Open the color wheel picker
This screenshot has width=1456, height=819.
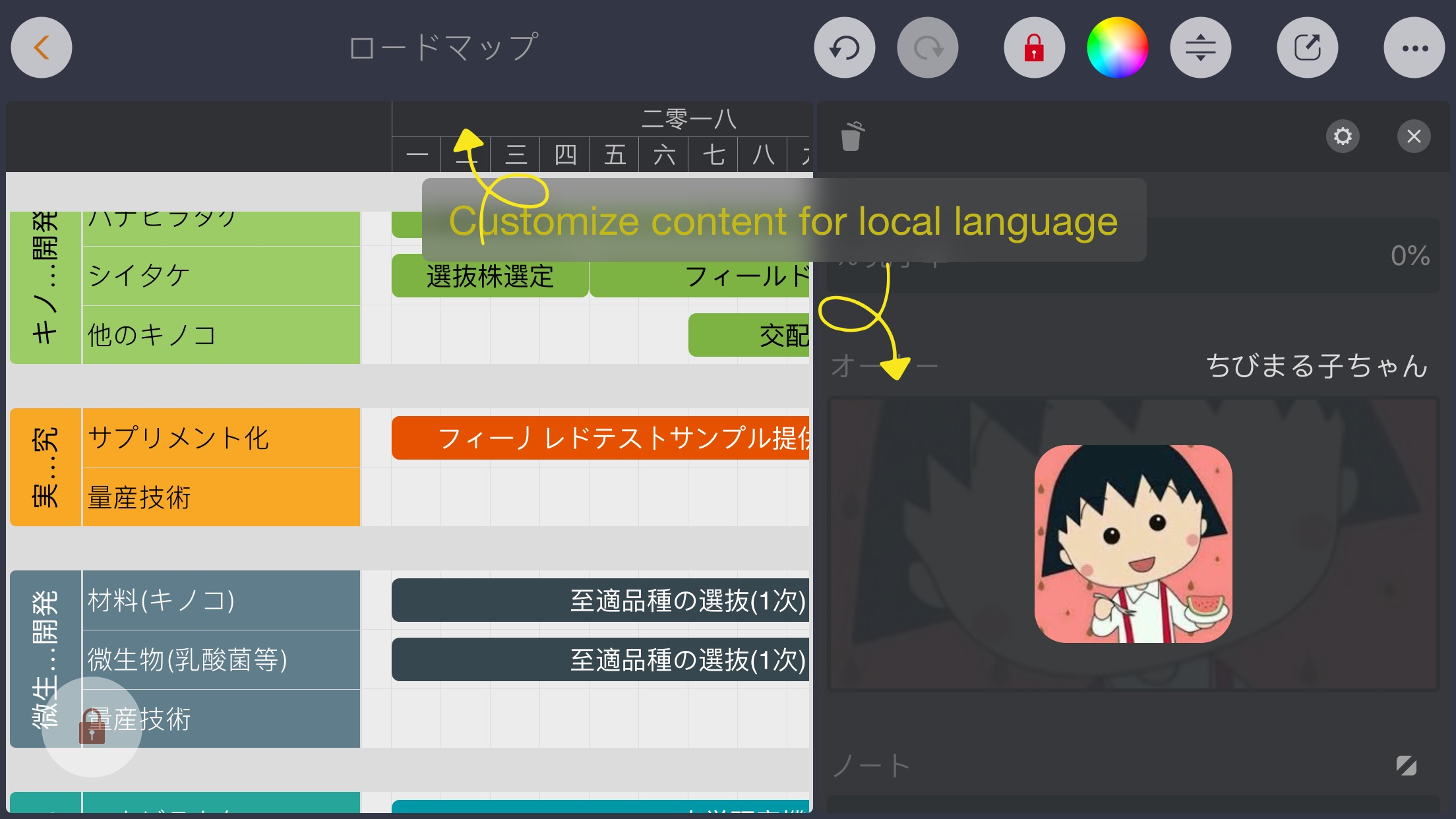point(1117,47)
